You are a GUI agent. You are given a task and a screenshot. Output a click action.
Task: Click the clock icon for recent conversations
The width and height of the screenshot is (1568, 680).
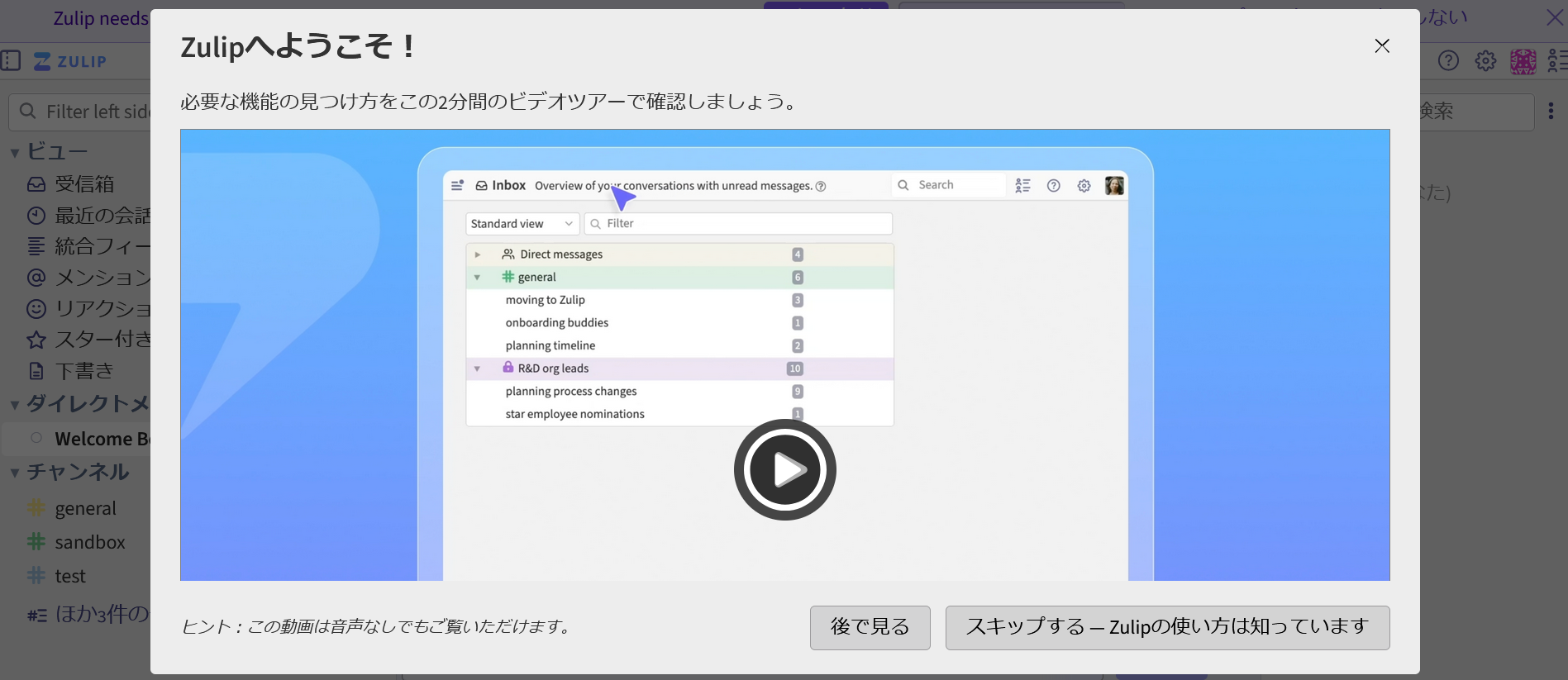coord(36,216)
